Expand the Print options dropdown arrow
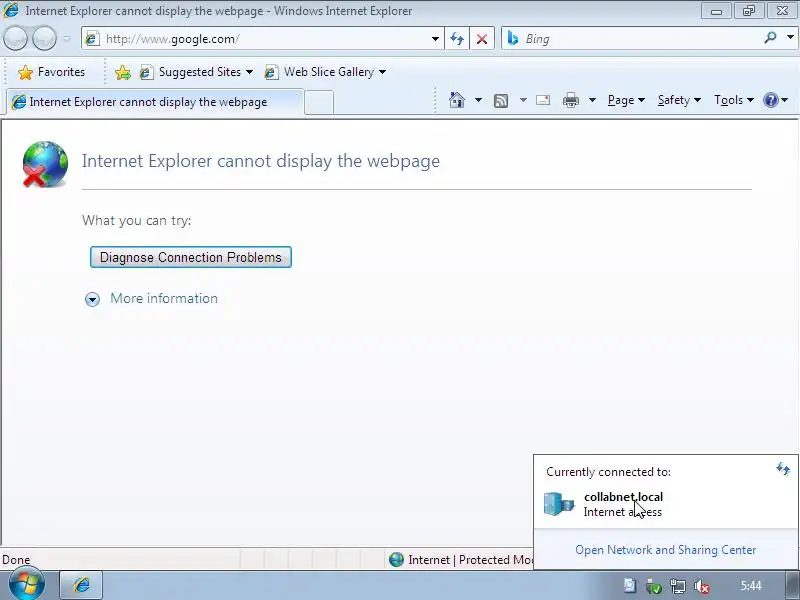 click(x=592, y=100)
